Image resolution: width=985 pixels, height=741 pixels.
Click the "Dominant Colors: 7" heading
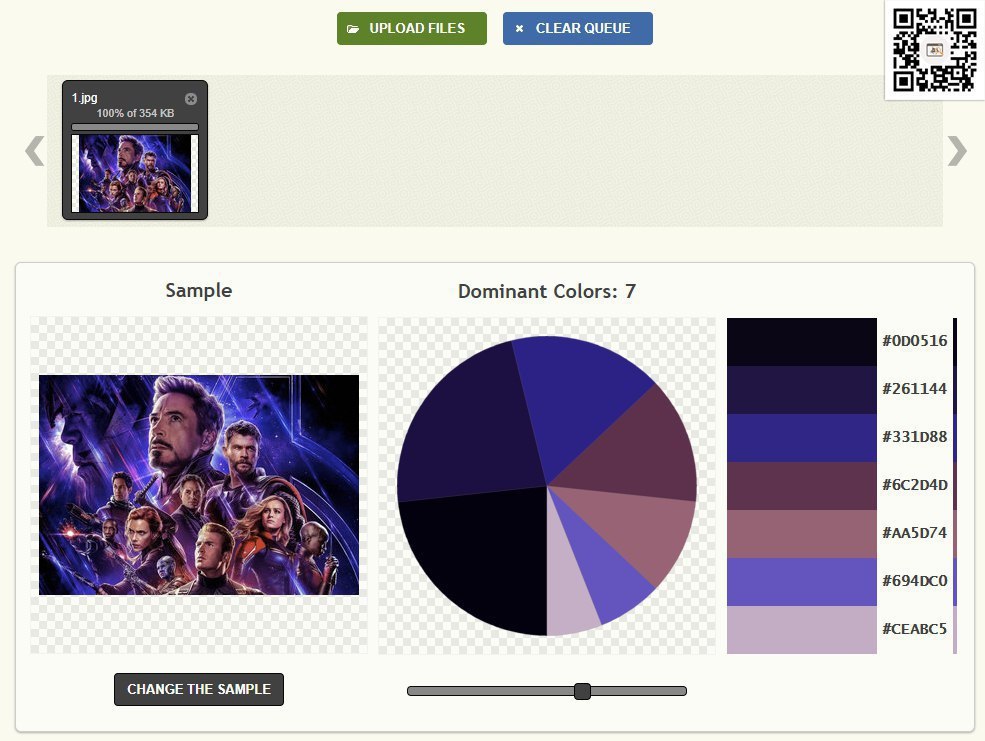point(547,291)
